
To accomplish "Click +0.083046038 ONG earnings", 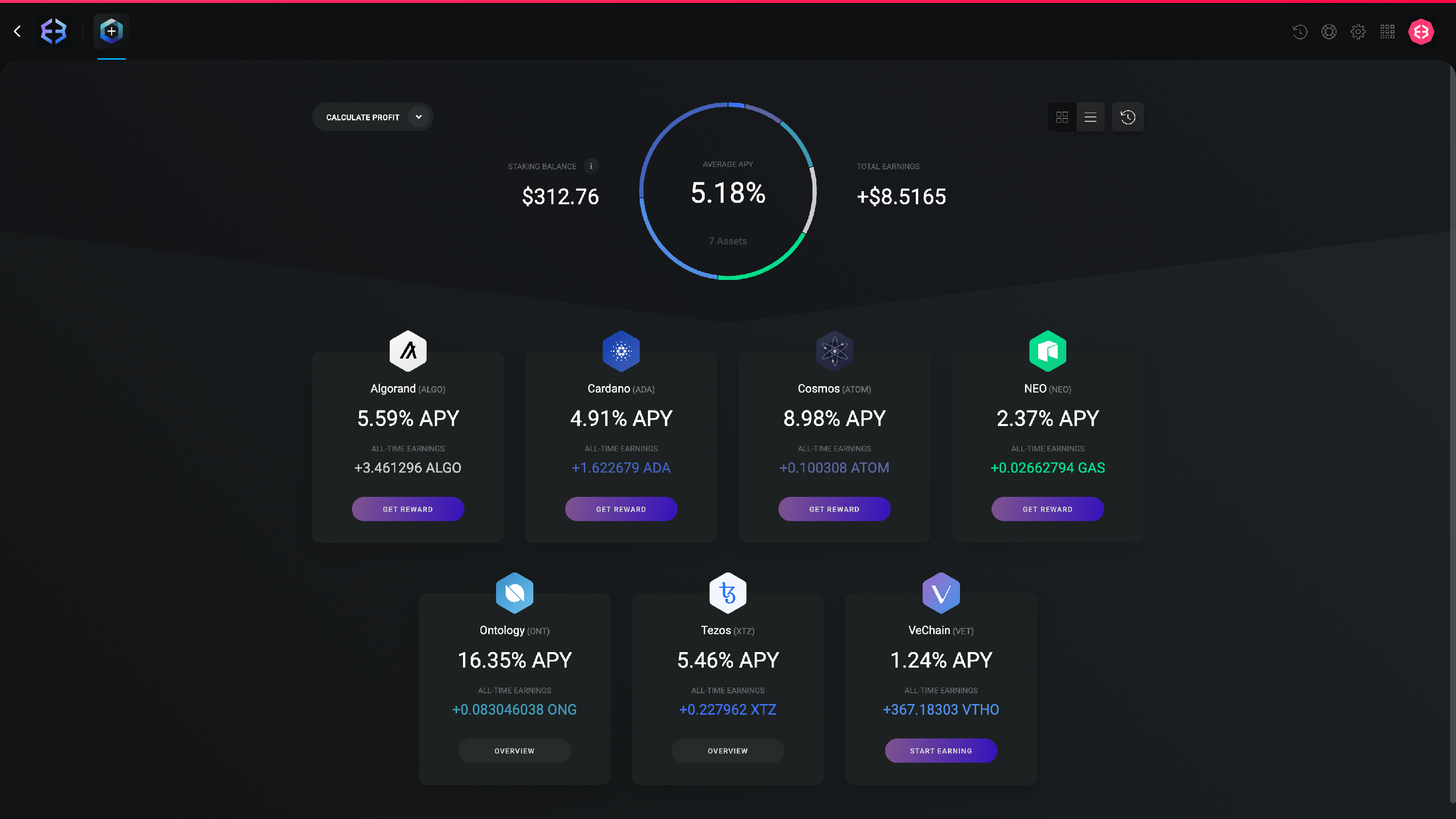I will (515, 710).
